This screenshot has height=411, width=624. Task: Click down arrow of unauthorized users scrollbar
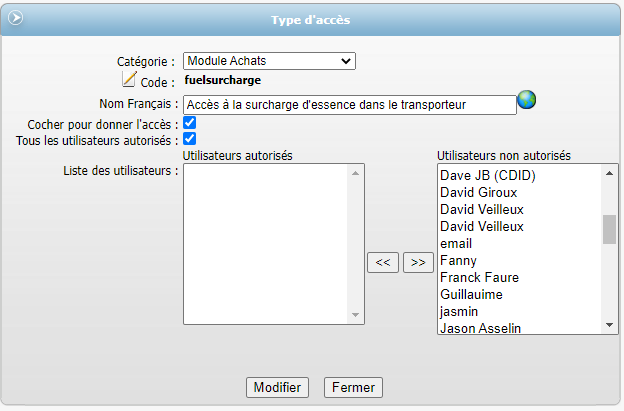point(609,325)
